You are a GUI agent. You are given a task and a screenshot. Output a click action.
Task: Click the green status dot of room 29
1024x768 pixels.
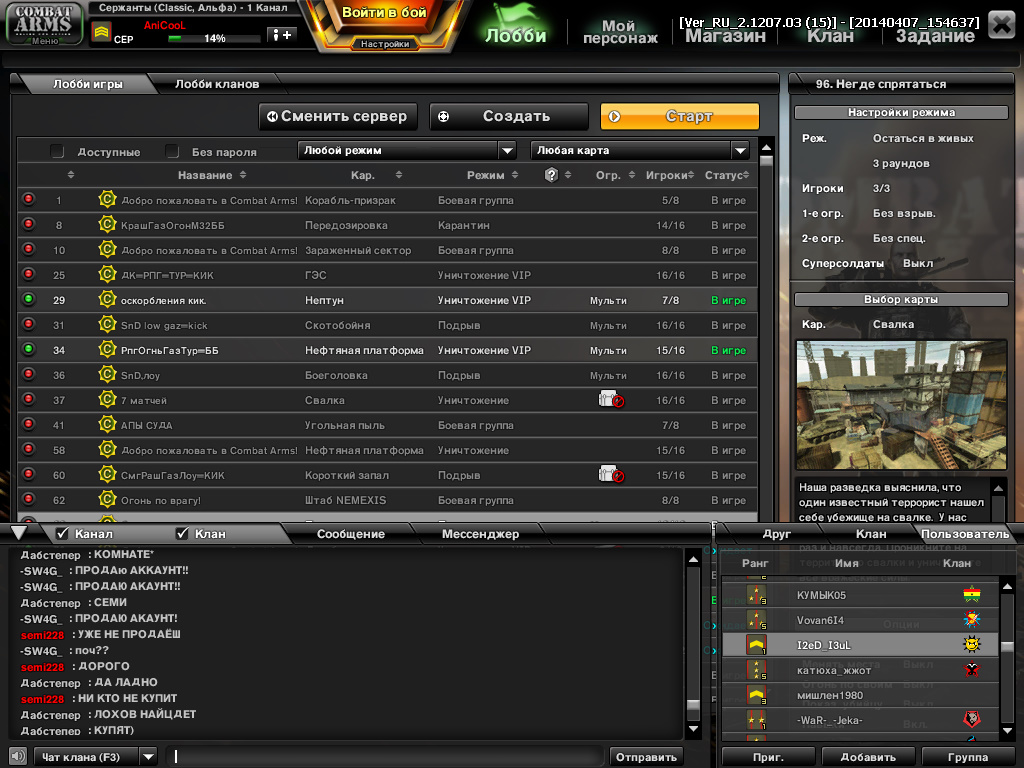tap(28, 298)
